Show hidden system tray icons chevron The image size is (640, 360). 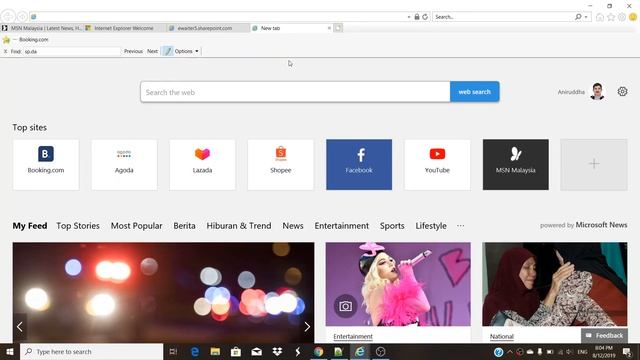point(510,351)
